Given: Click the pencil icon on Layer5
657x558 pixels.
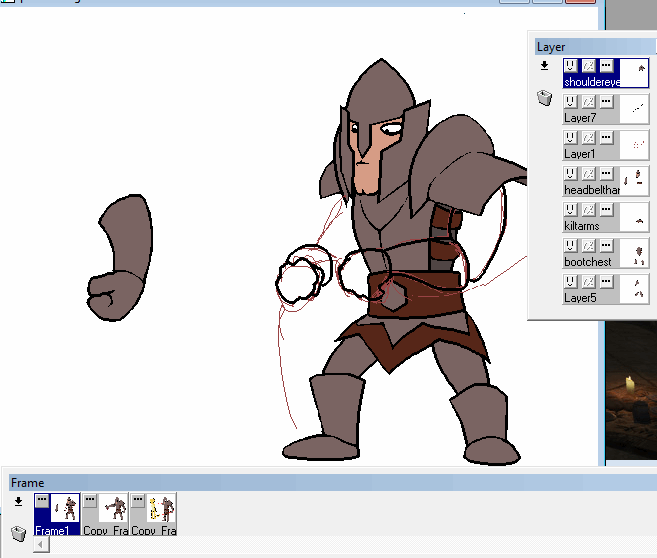Looking at the screenshot, I should 588,281.
